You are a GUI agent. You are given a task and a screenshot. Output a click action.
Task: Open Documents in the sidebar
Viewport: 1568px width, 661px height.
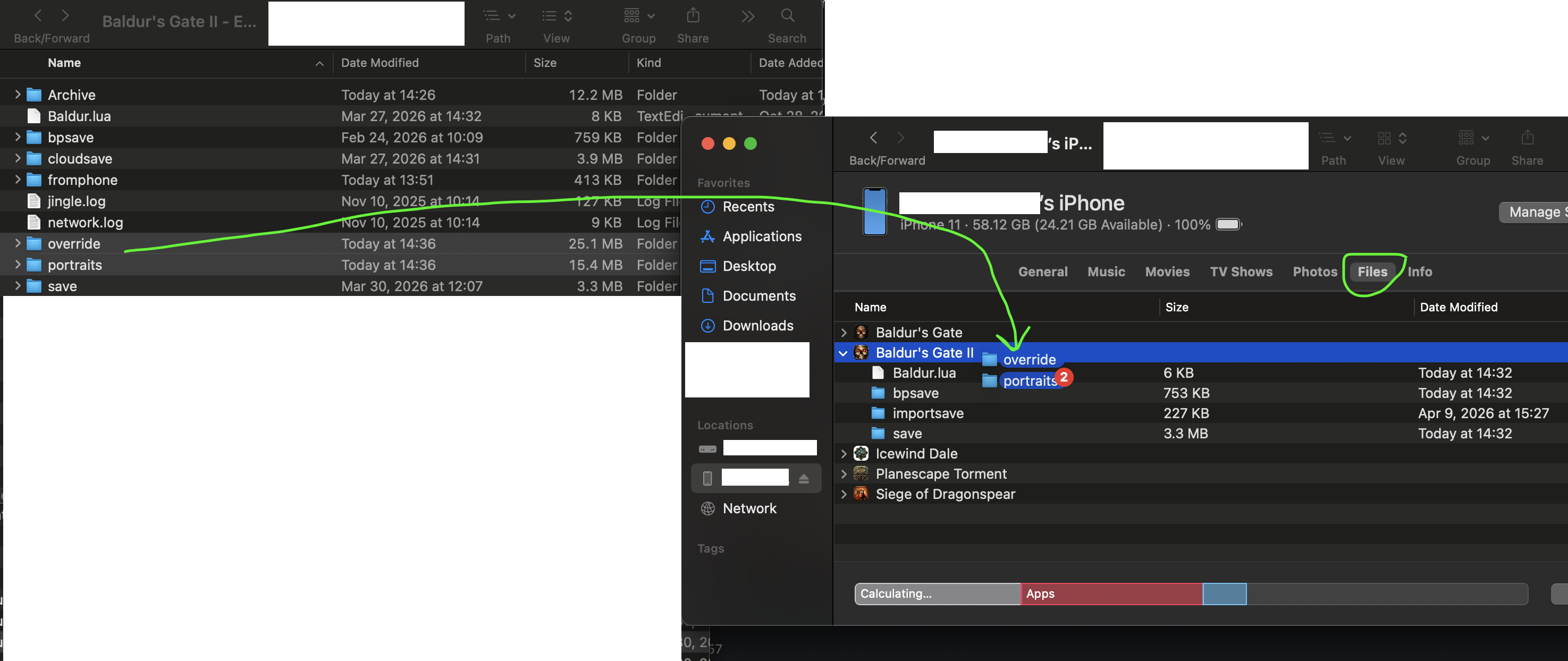tap(758, 296)
